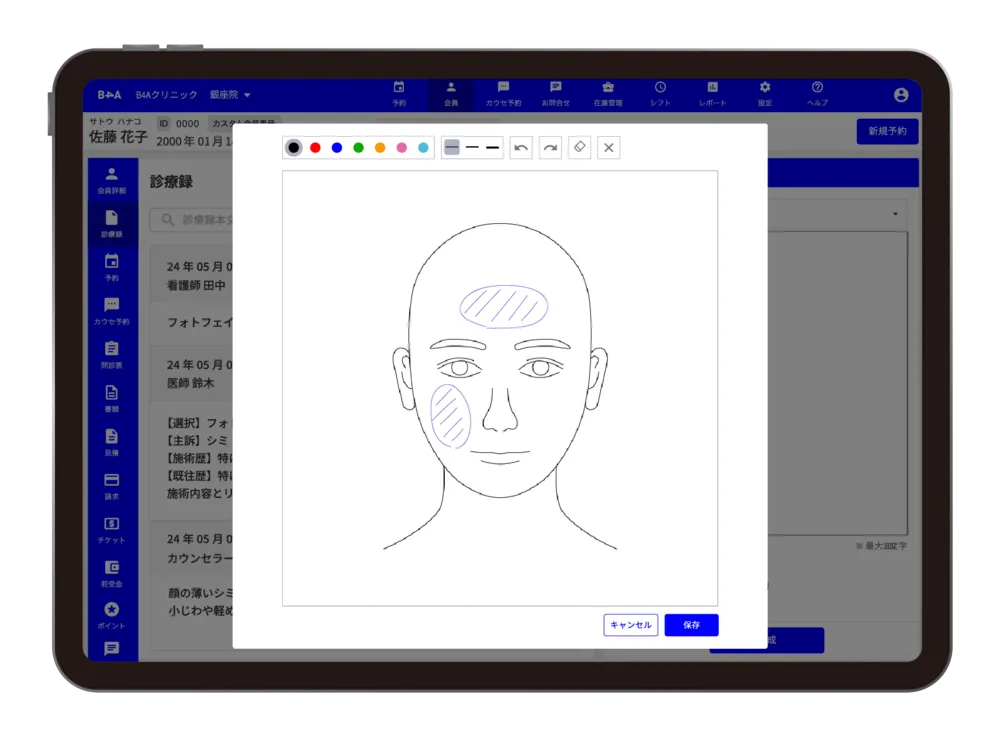Redo the last drawing stroke
This screenshot has height=737, width=1000.
tap(550, 148)
